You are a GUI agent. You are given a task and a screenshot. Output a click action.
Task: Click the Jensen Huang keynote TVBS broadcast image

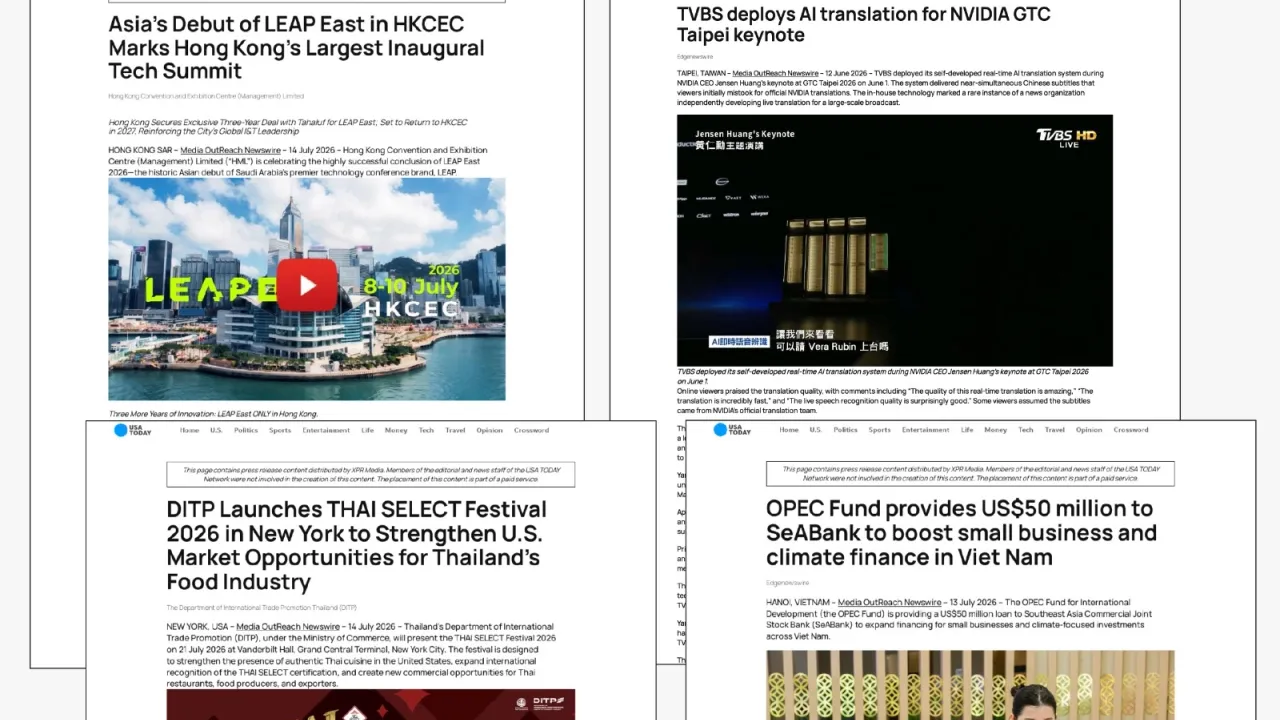894,240
